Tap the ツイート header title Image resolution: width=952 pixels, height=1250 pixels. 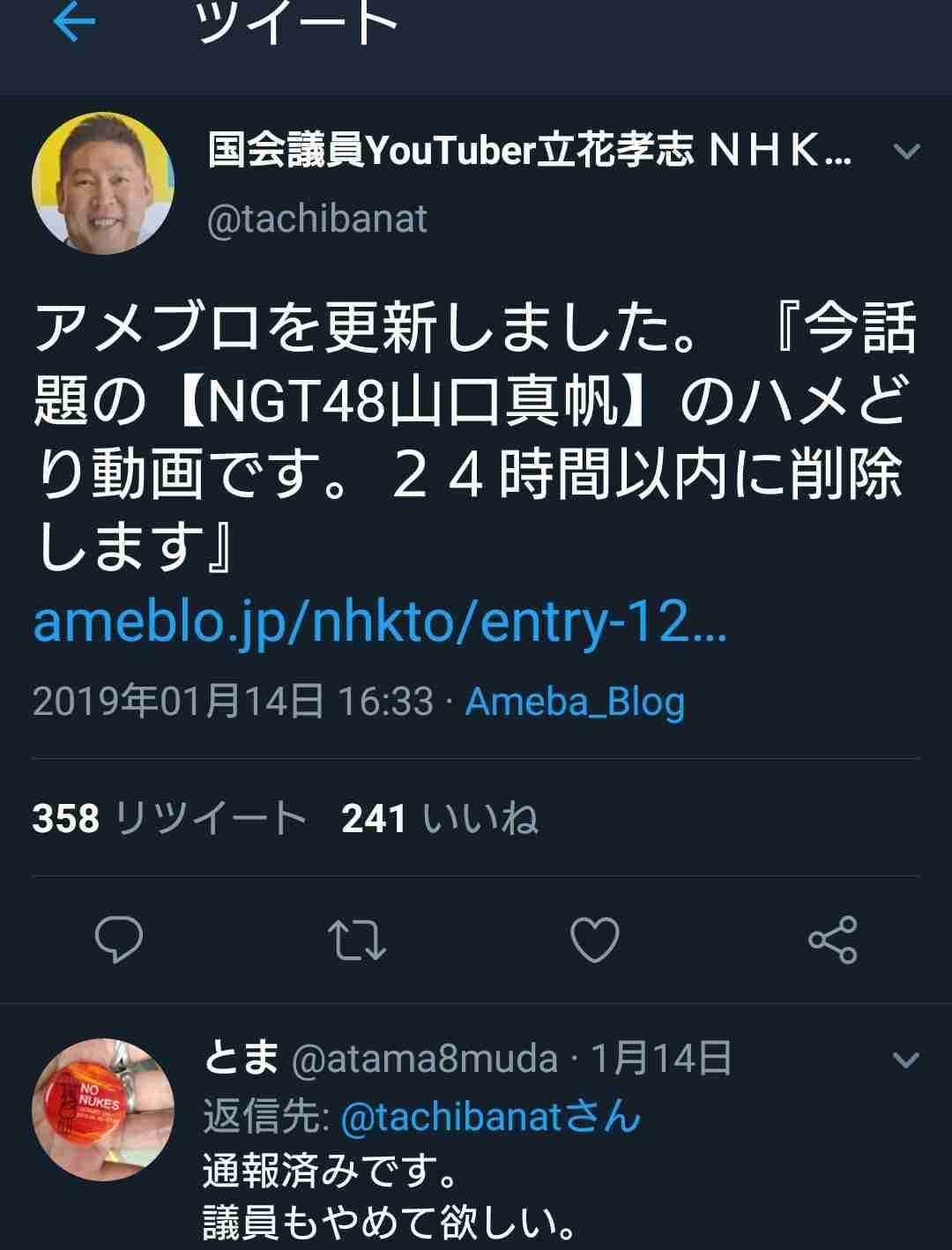coord(297,23)
